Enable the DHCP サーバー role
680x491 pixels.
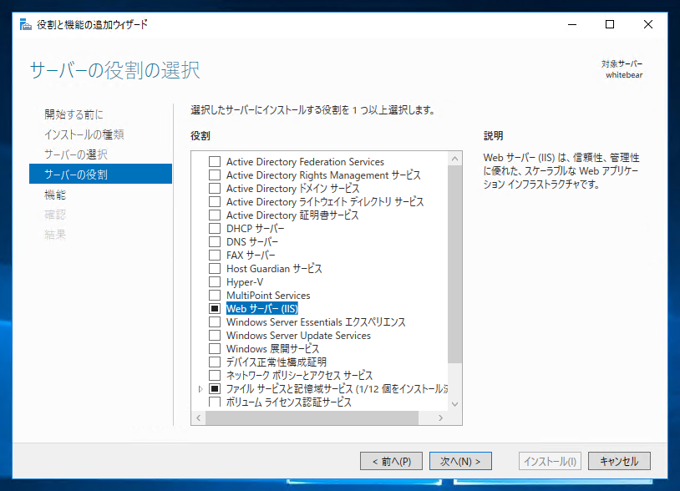215,228
